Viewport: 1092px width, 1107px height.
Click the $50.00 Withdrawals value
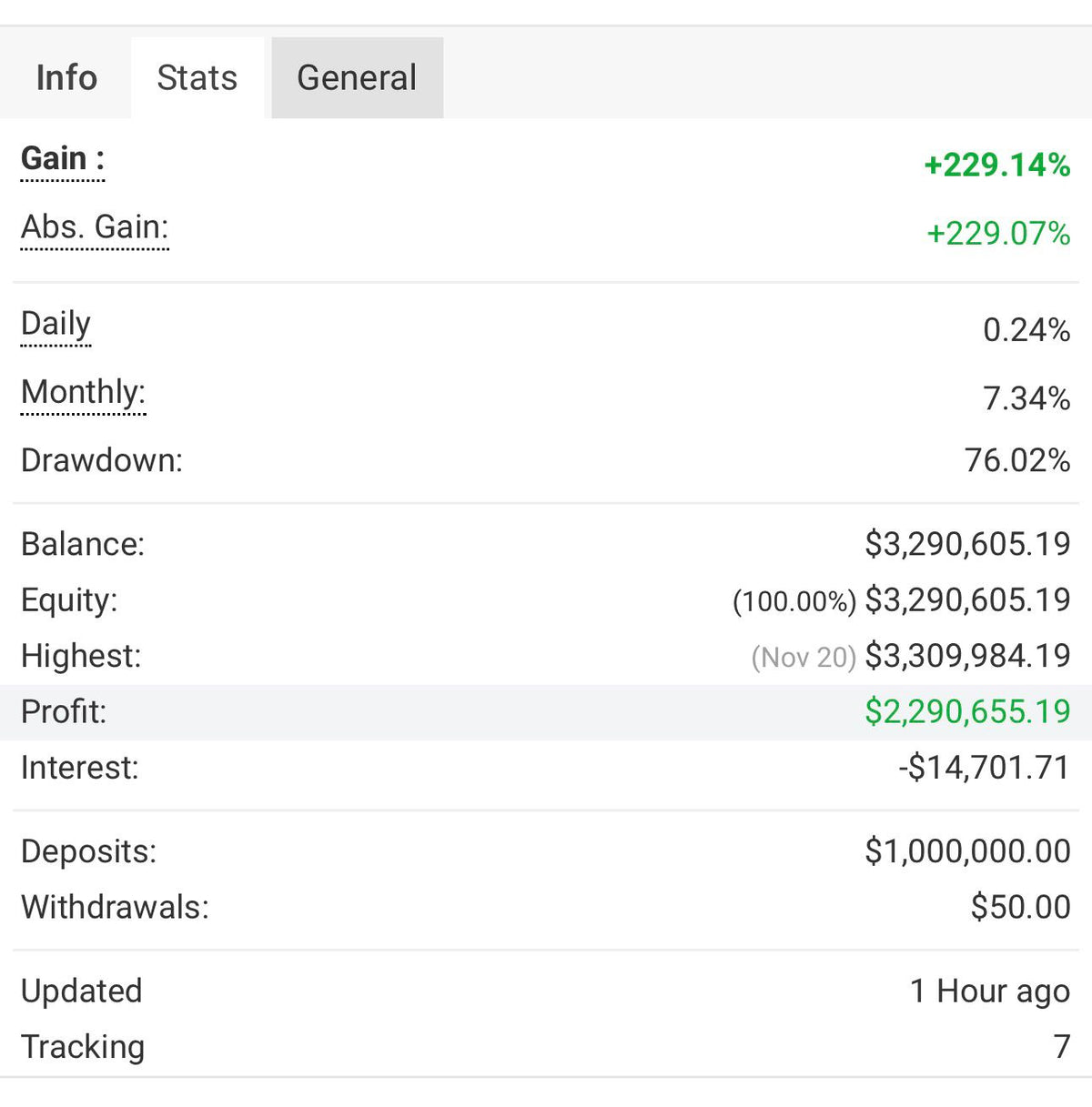pos(1019,907)
